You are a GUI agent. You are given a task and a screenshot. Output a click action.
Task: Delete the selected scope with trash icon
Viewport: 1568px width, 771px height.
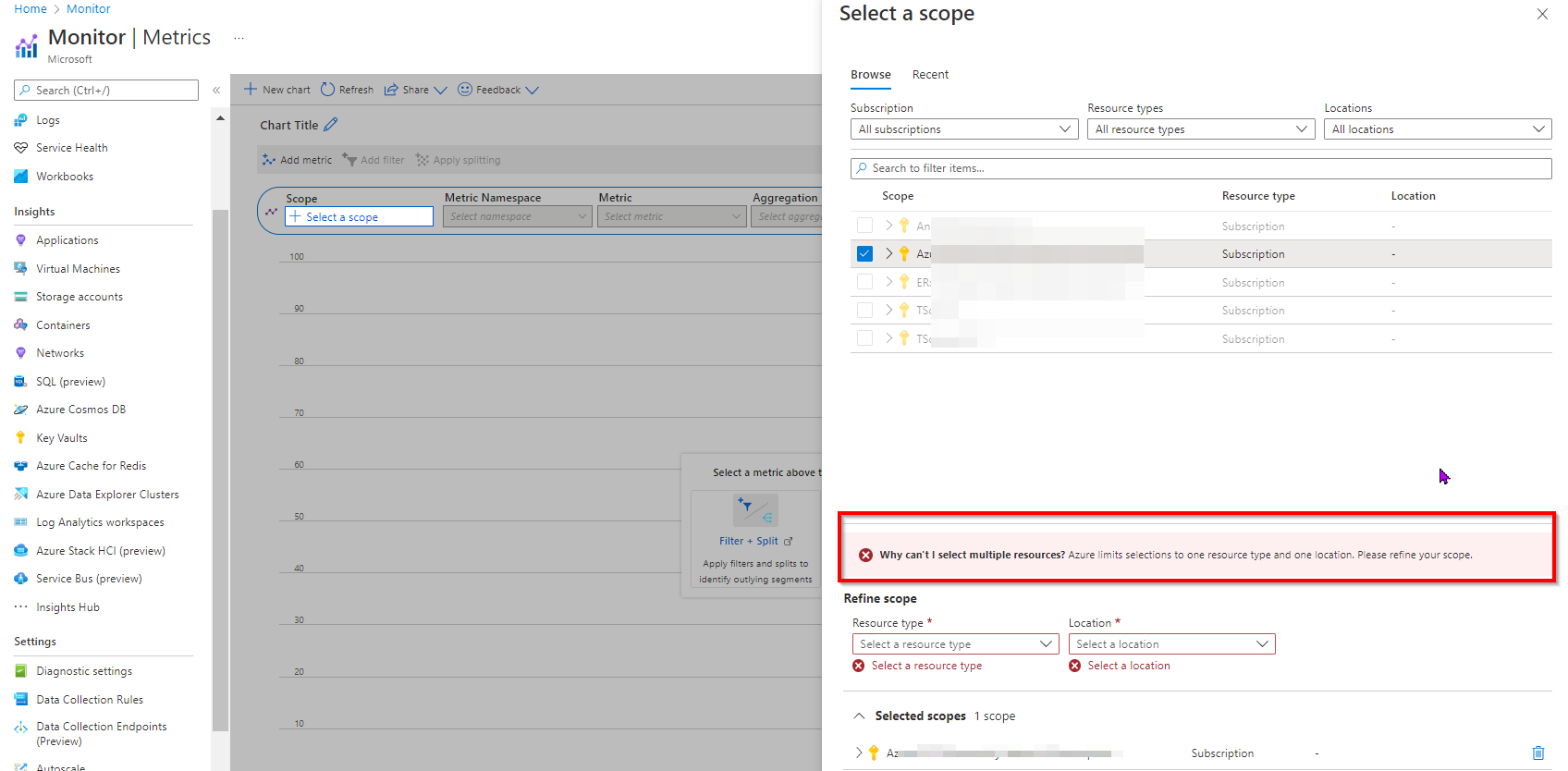click(1538, 753)
